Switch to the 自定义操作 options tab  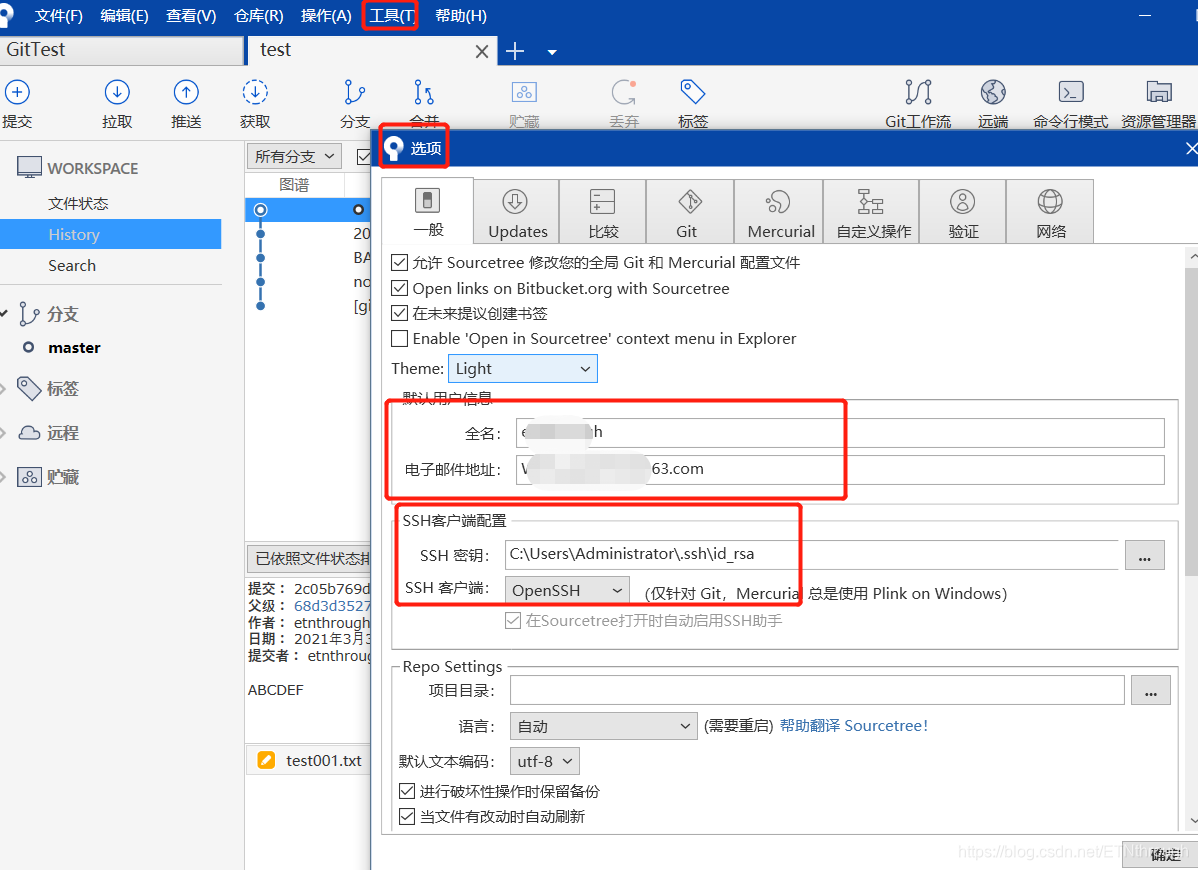(872, 212)
